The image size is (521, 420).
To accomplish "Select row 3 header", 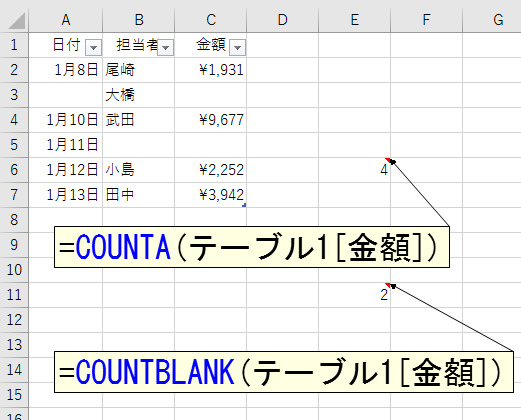I will coord(14,95).
